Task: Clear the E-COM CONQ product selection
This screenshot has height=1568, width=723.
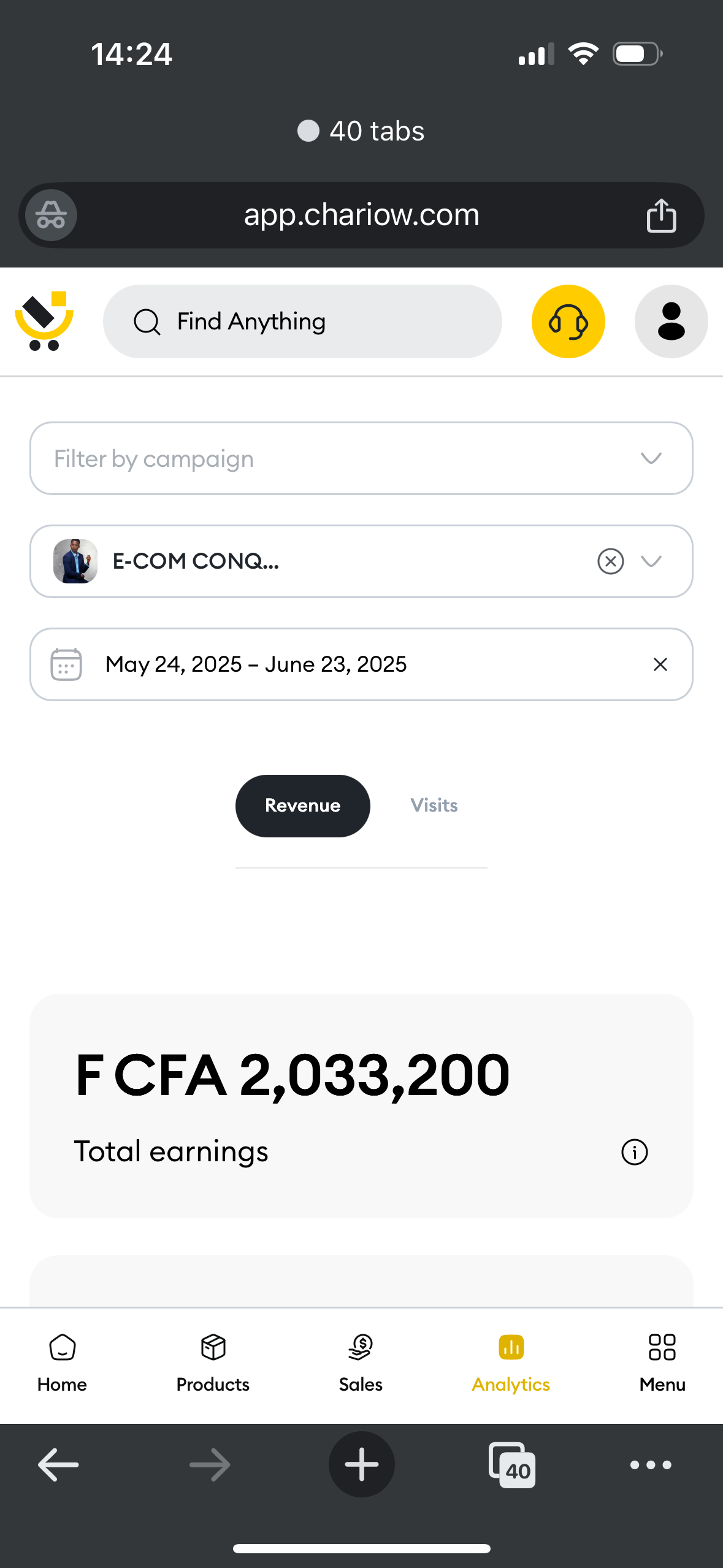Action: (x=610, y=561)
